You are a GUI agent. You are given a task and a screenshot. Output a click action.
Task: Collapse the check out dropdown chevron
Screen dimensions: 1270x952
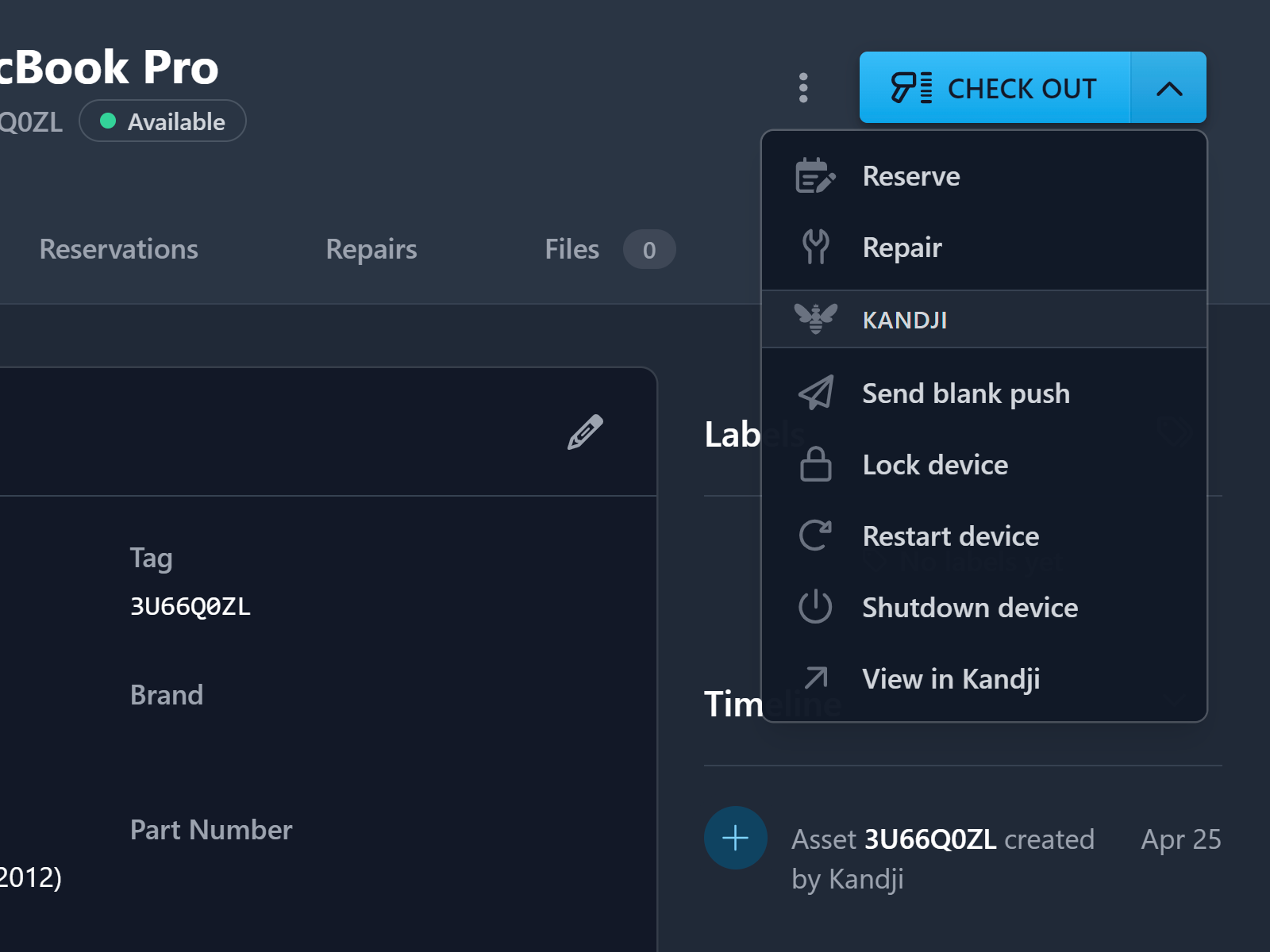pos(1168,88)
